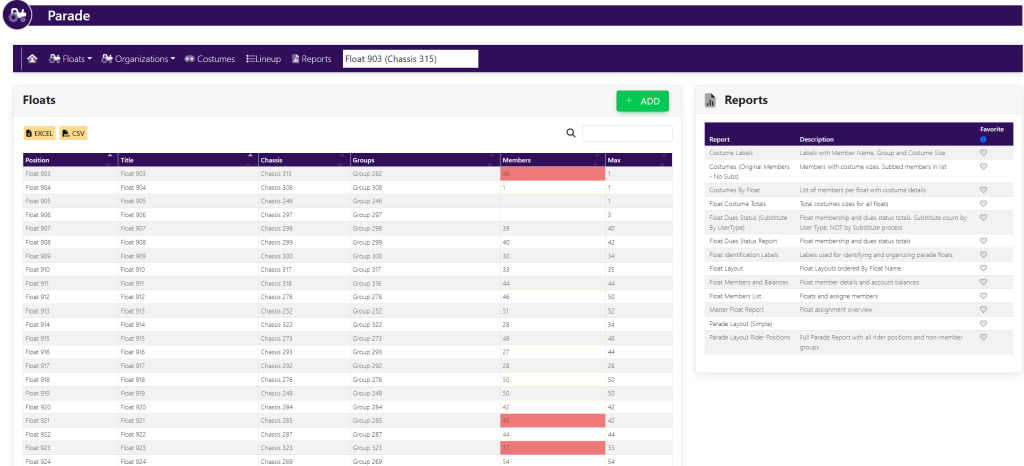
Task: Mark Master Float Report as favorite
Action: point(983,310)
